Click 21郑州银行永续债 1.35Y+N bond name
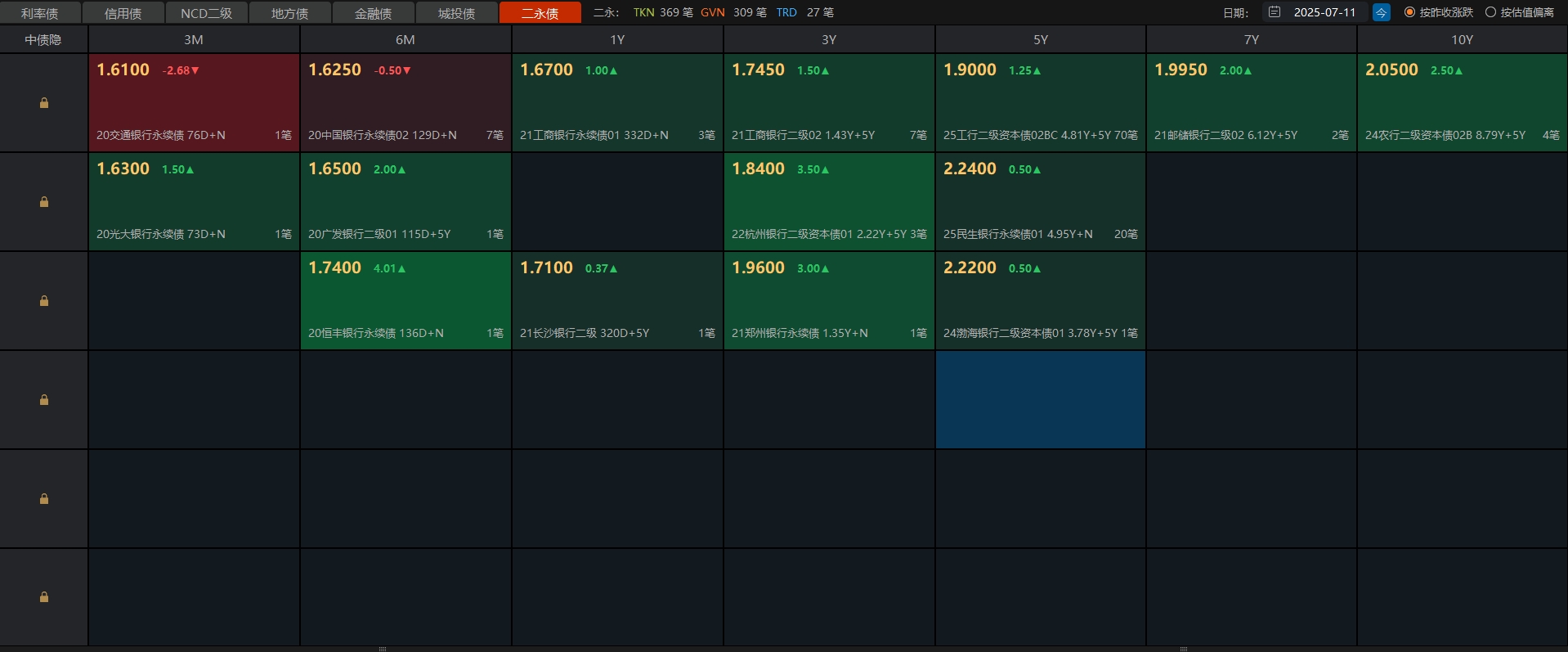Screen dimensions: 1568x652 click(800, 333)
